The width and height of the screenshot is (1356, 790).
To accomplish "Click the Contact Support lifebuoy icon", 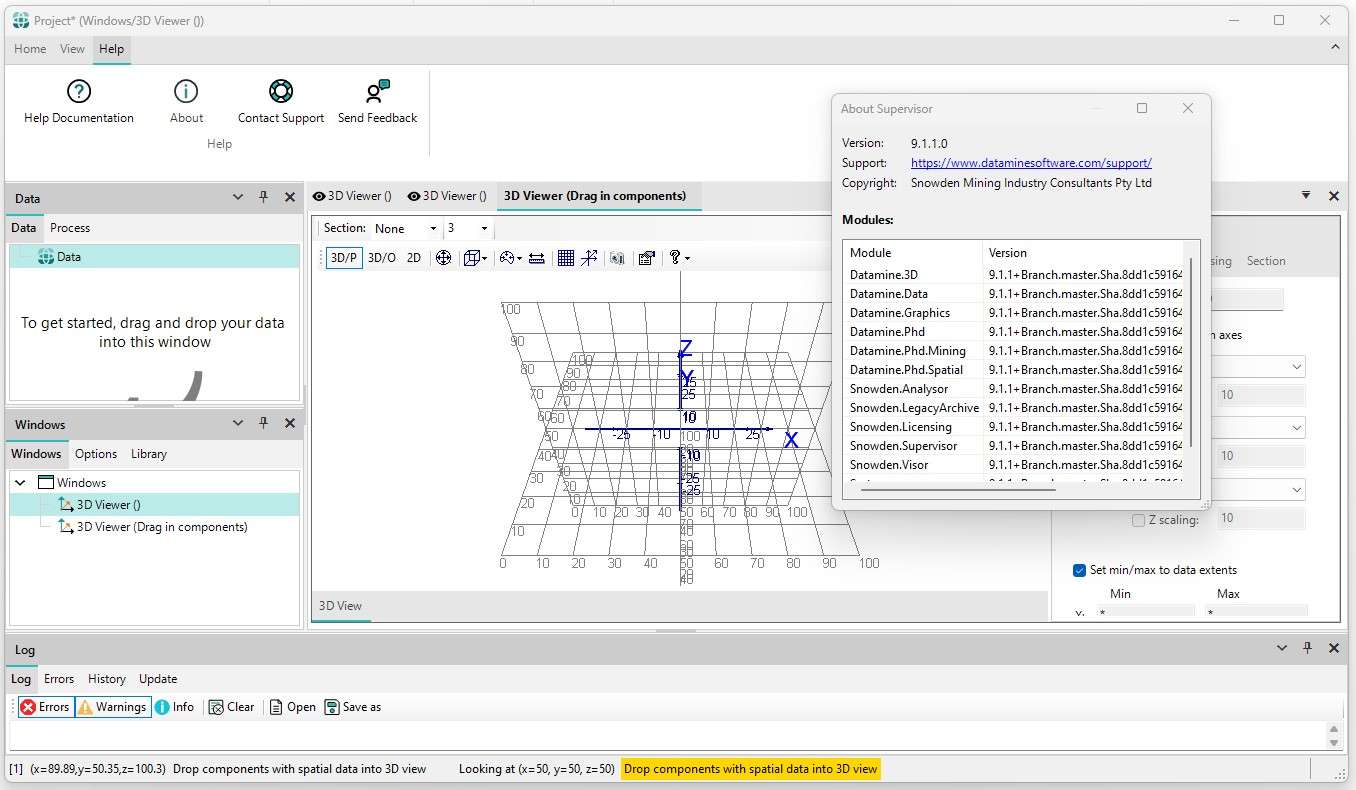I will (281, 92).
